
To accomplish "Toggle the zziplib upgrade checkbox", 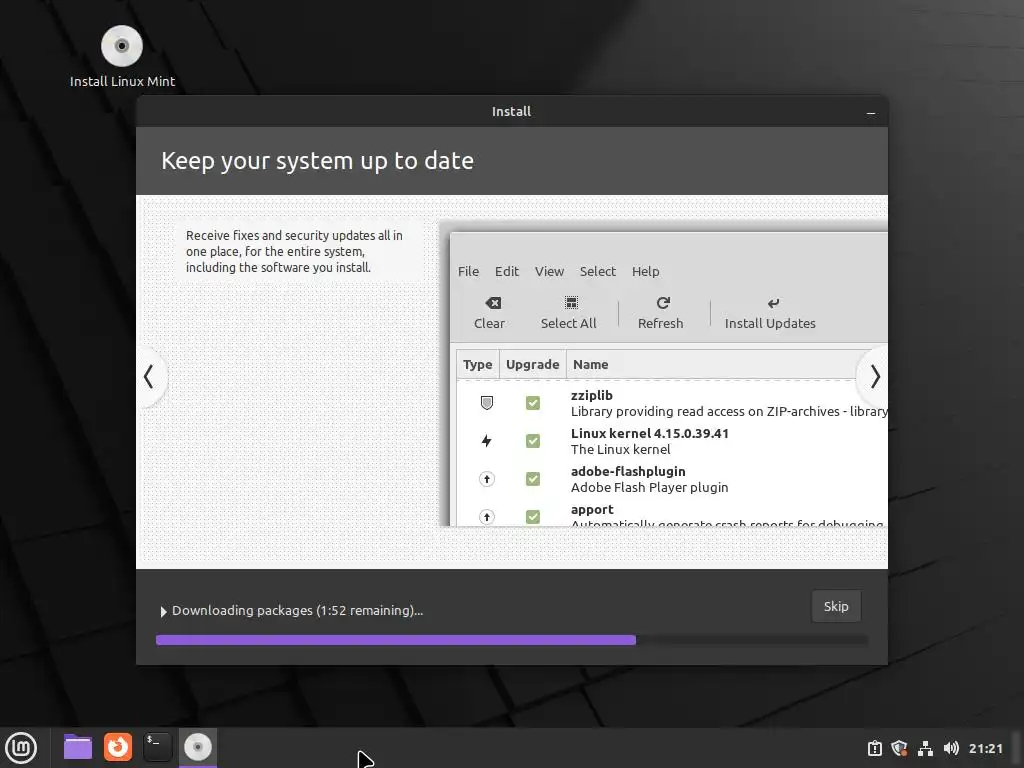I will pyautogui.click(x=533, y=403).
